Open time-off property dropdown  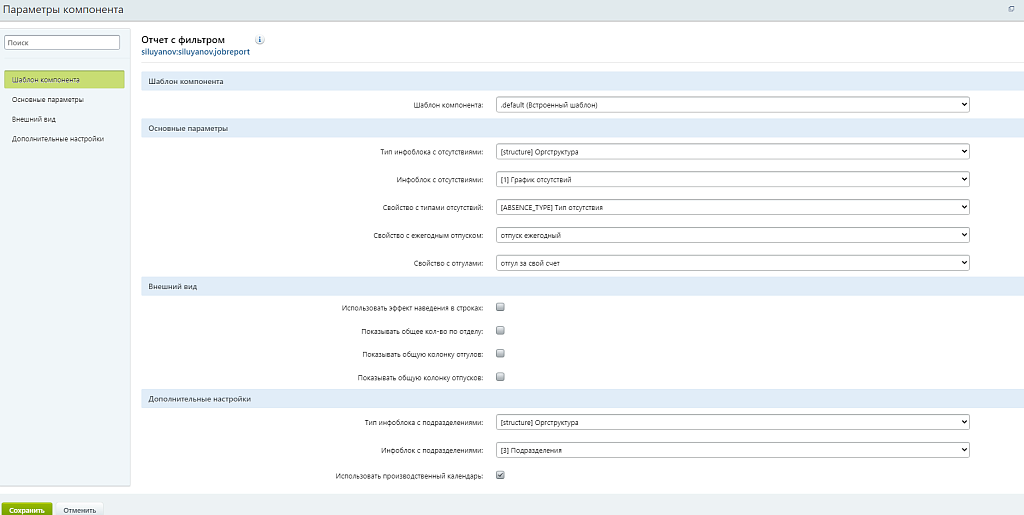732,262
